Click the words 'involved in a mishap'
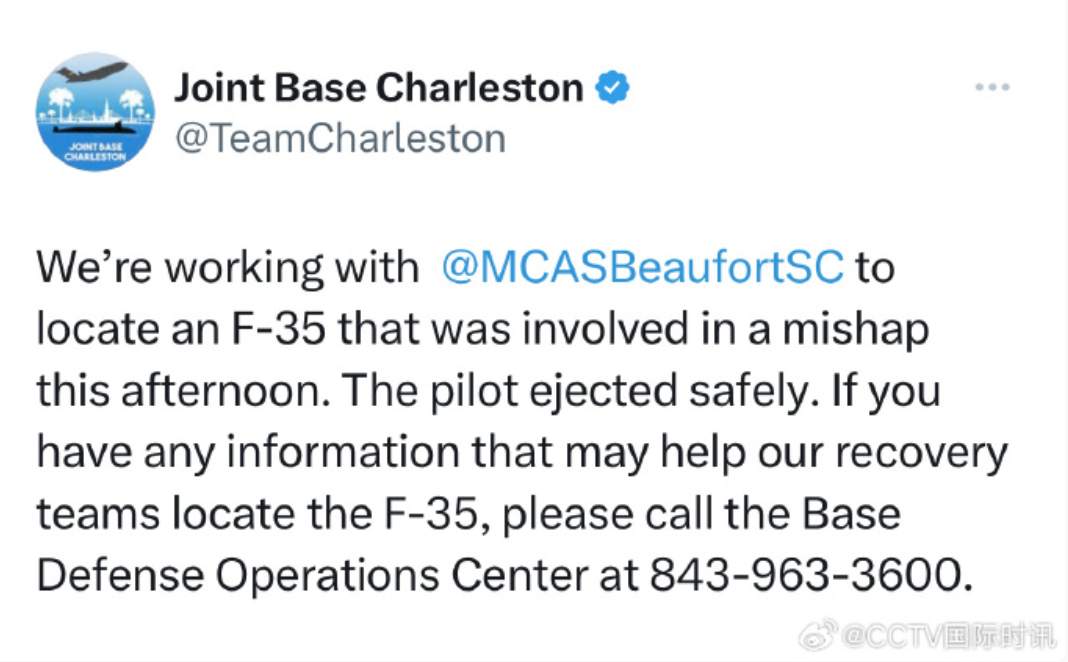This screenshot has height=662, width=1068. click(x=725, y=330)
